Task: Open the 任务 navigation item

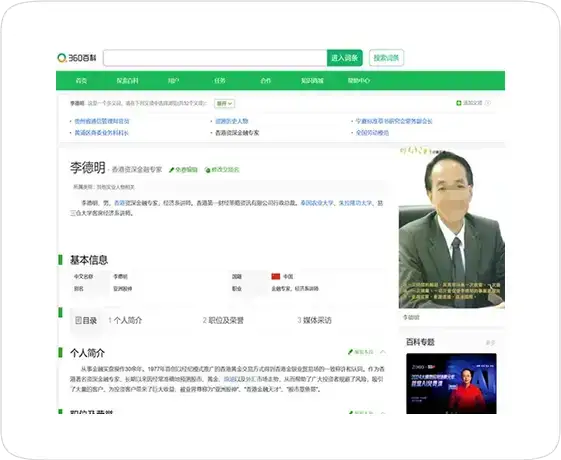Action: (220, 81)
